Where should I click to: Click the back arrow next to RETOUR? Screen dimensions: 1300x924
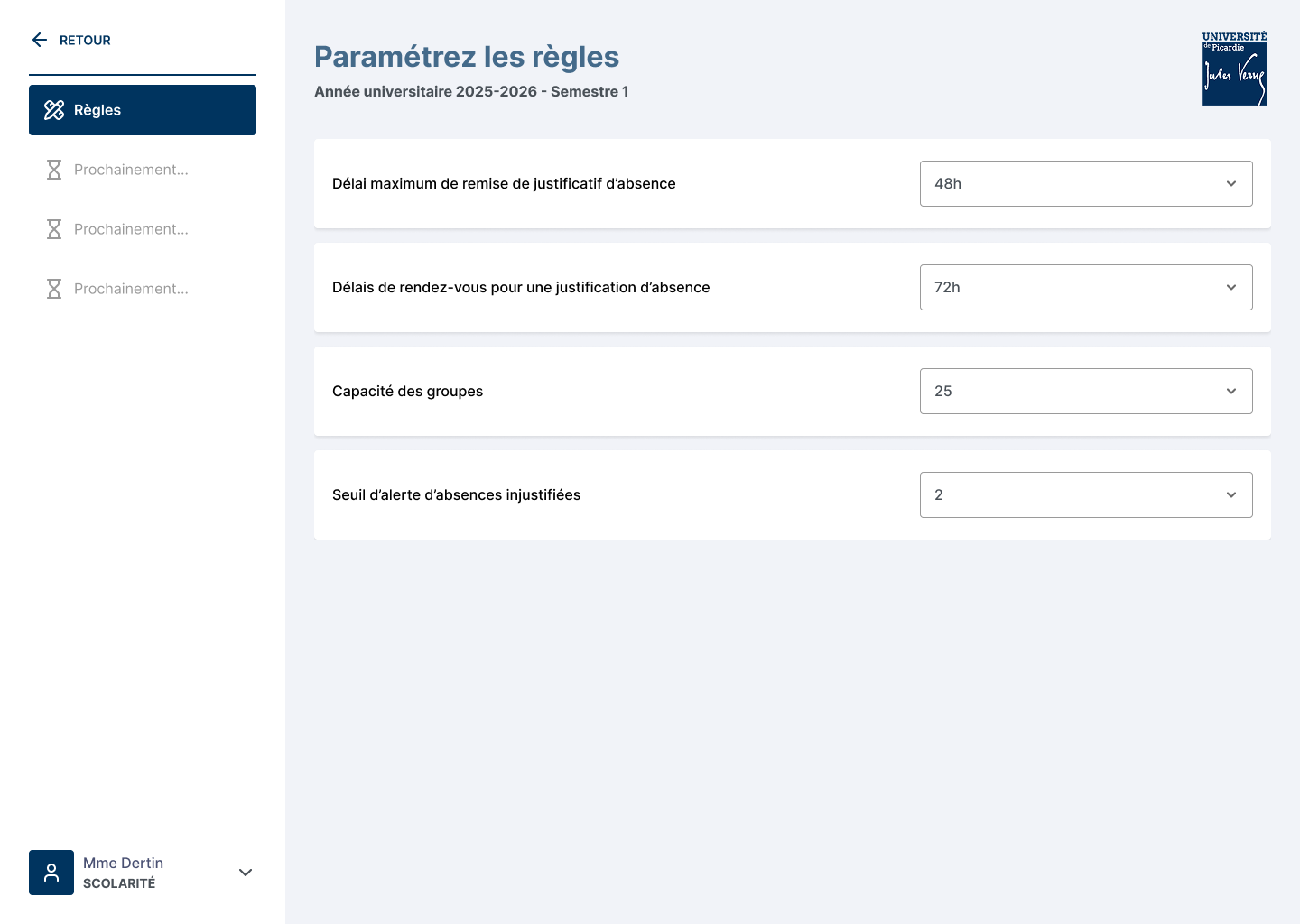[39, 40]
